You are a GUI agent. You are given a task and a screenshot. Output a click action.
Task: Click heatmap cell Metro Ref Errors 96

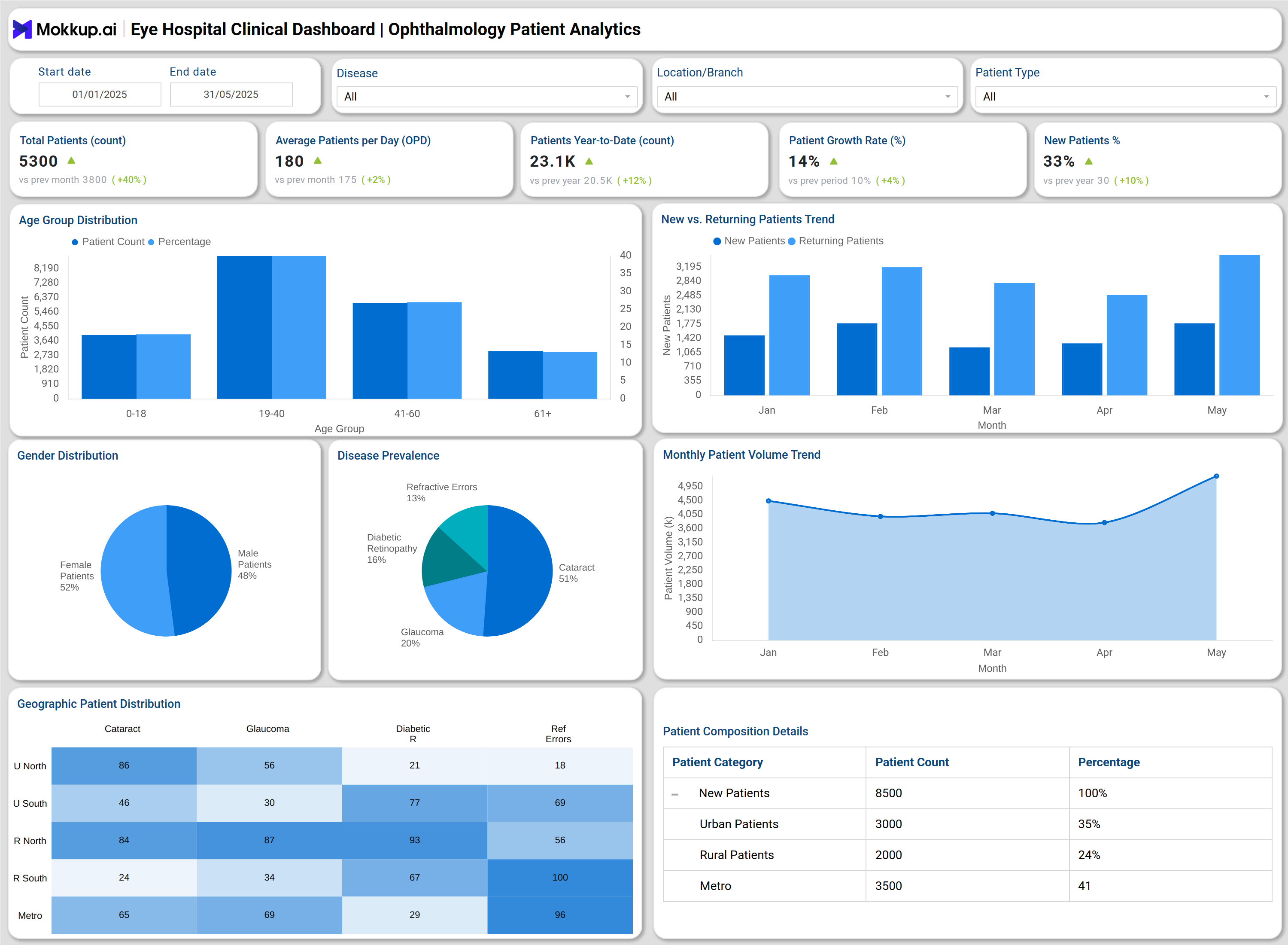pos(560,915)
